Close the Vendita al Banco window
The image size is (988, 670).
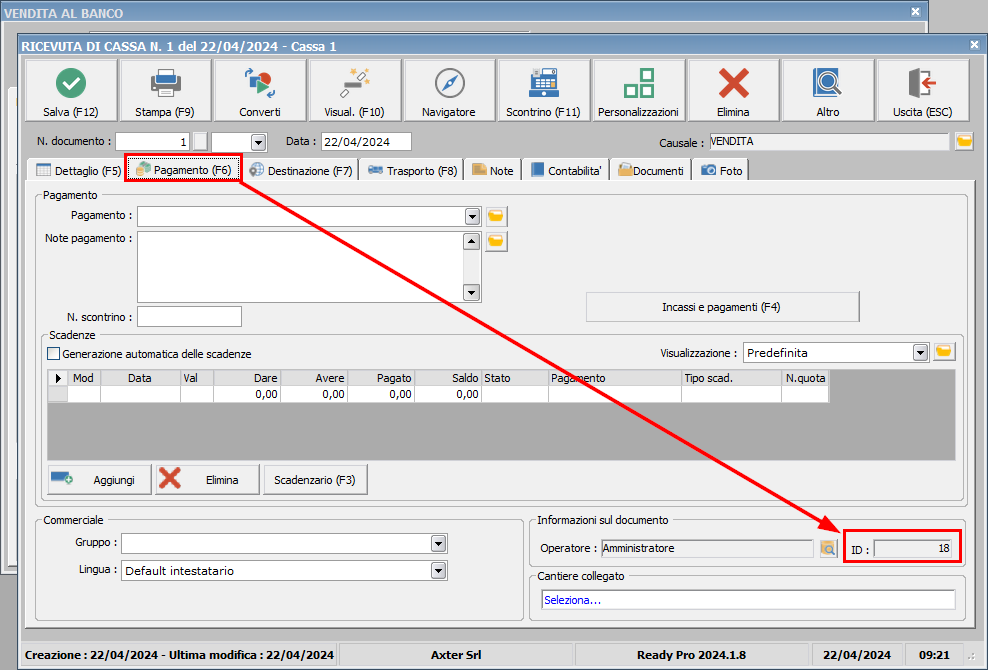[x=916, y=11]
